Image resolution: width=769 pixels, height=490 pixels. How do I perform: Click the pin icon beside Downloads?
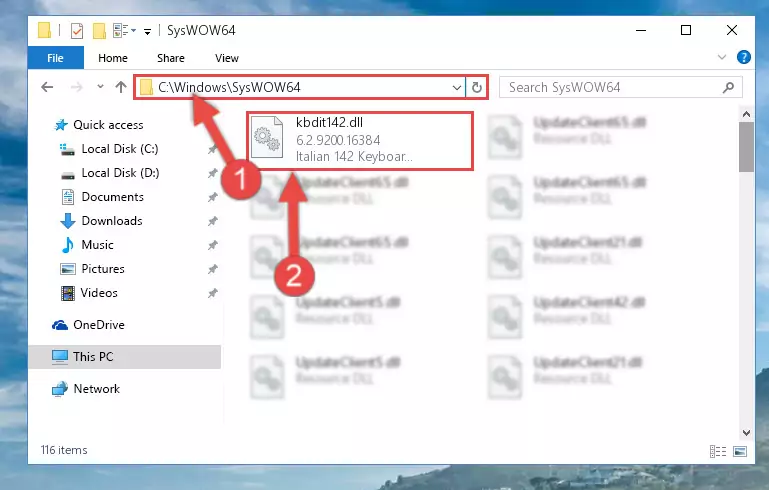pos(212,221)
